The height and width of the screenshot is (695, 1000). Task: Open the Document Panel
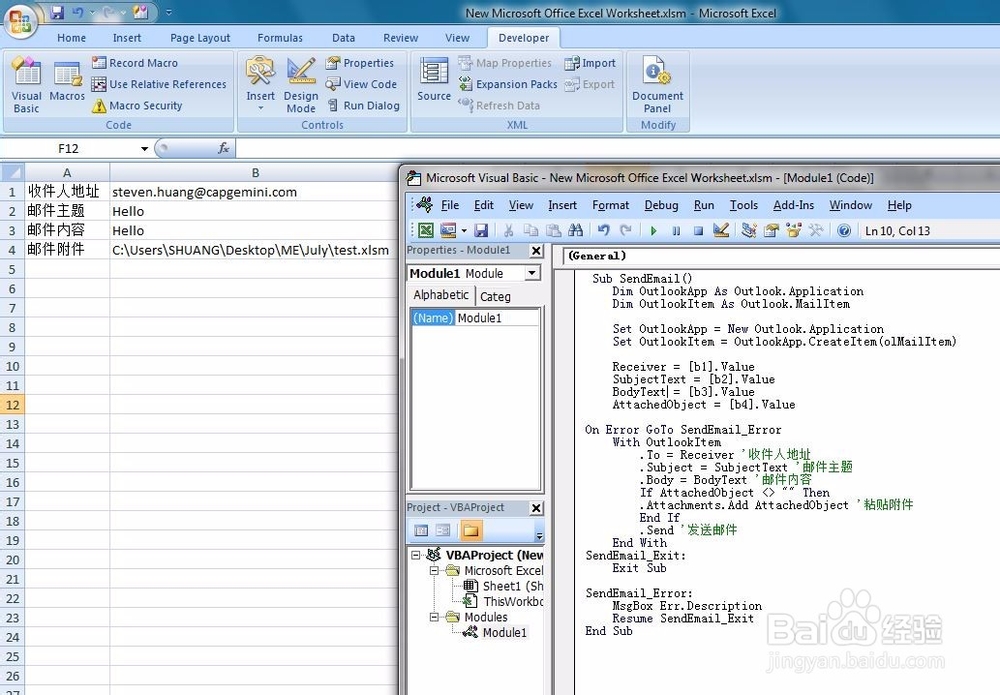point(658,85)
